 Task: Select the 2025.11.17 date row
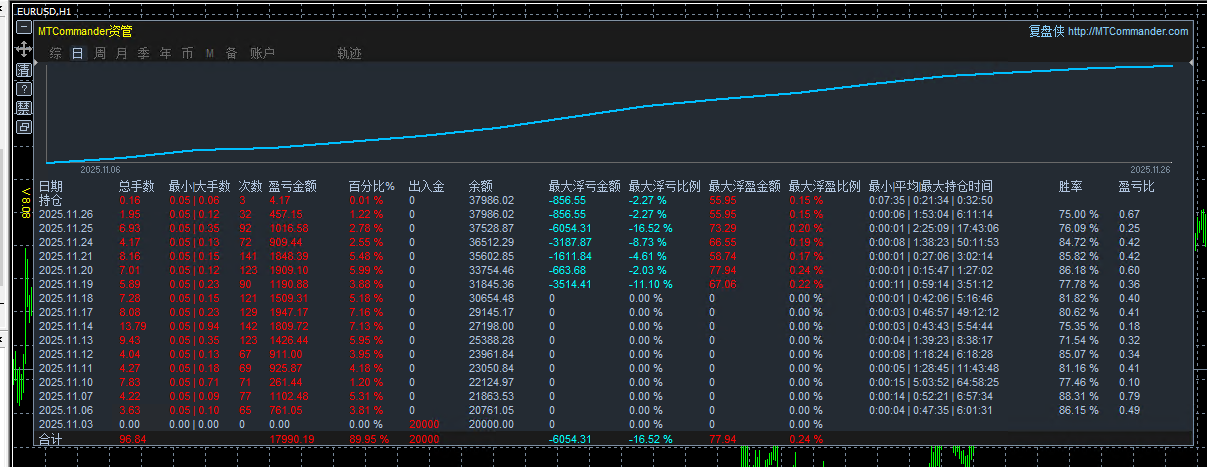(x=66, y=312)
